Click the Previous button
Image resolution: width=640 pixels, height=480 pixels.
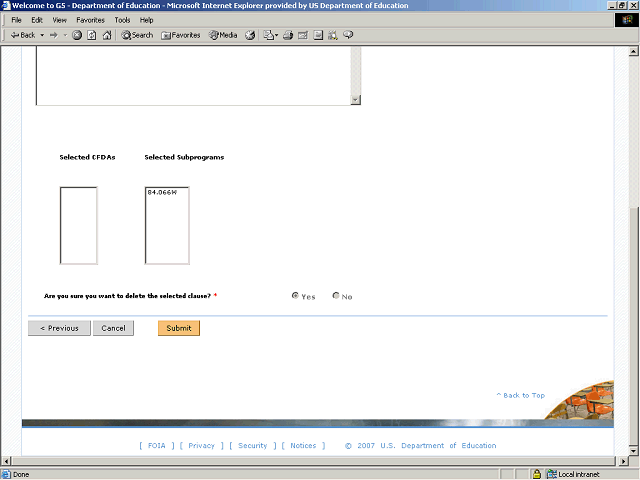click(59, 328)
